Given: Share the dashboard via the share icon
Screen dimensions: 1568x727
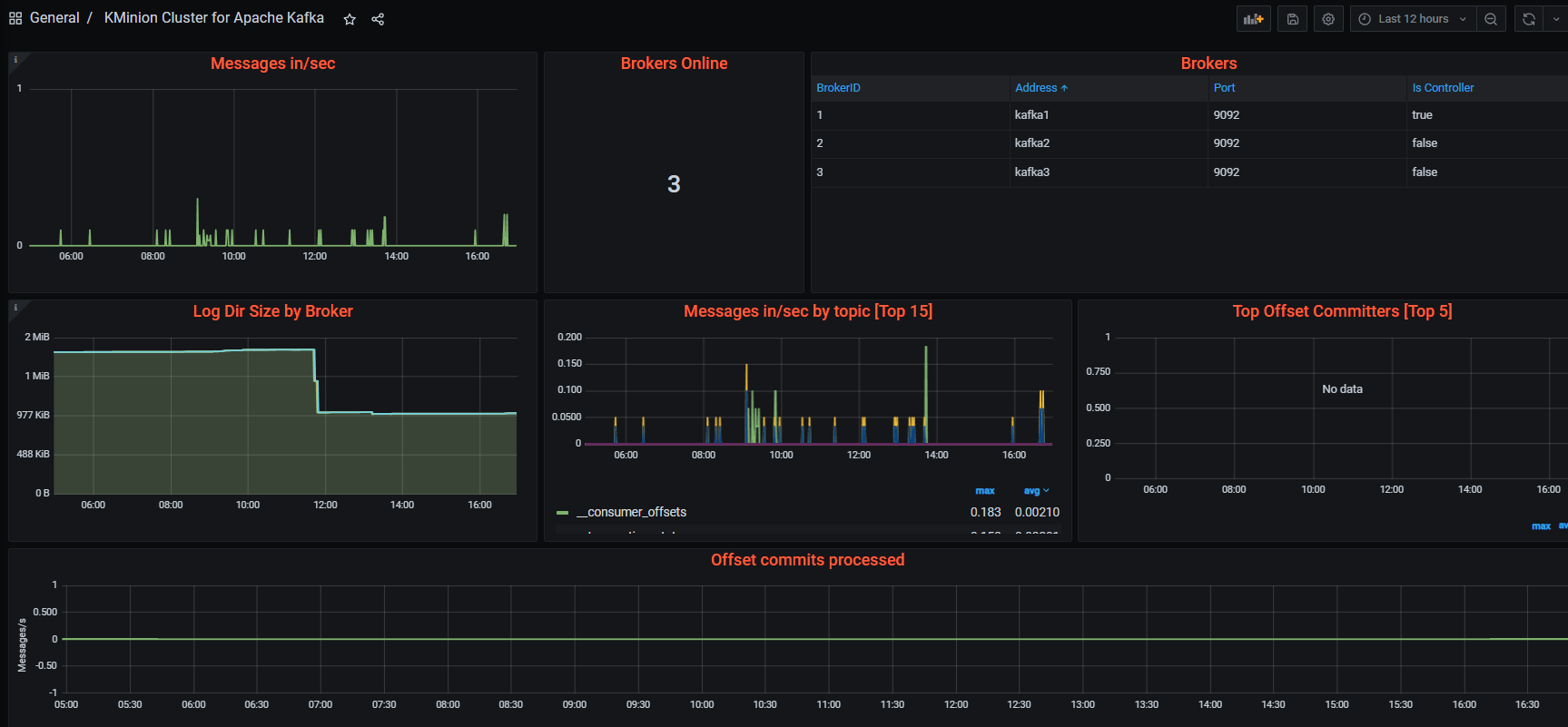Looking at the screenshot, I should click(x=378, y=19).
